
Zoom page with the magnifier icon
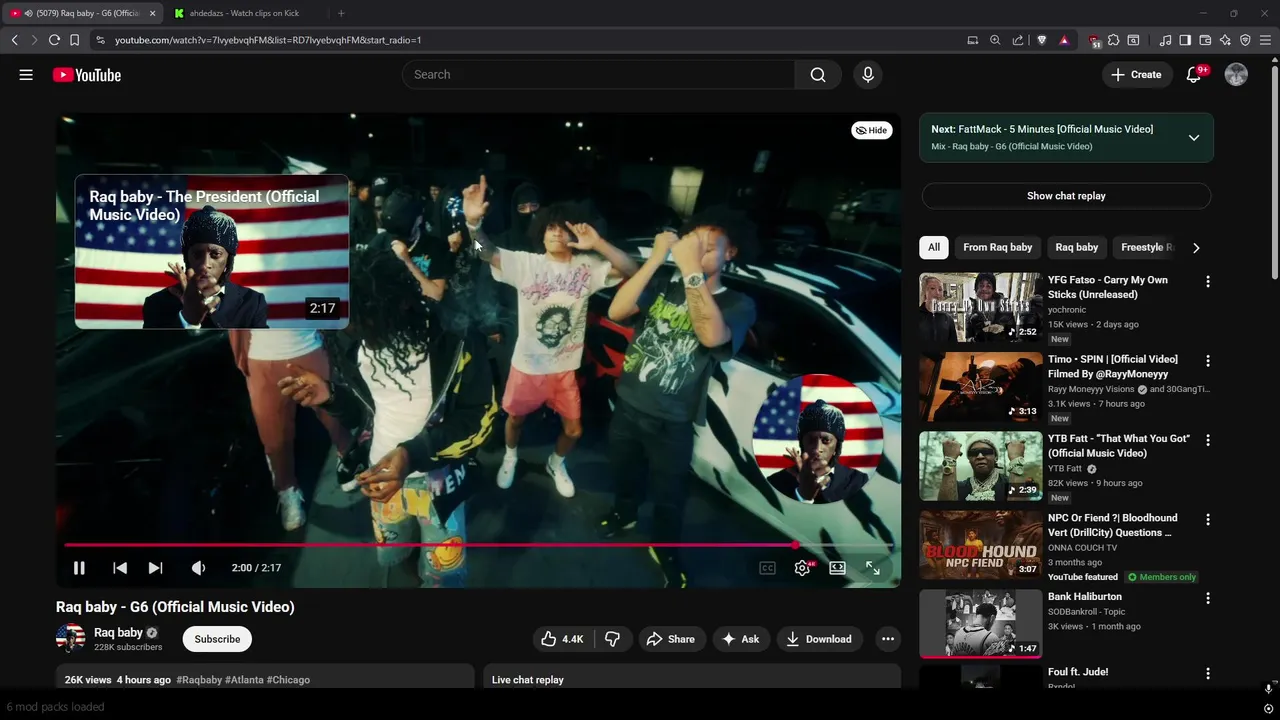(x=995, y=40)
